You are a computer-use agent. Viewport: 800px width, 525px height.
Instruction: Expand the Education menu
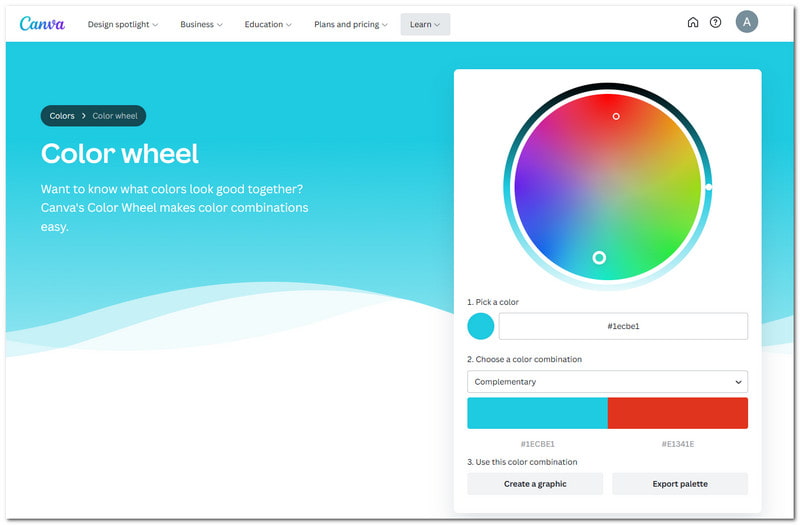click(268, 24)
